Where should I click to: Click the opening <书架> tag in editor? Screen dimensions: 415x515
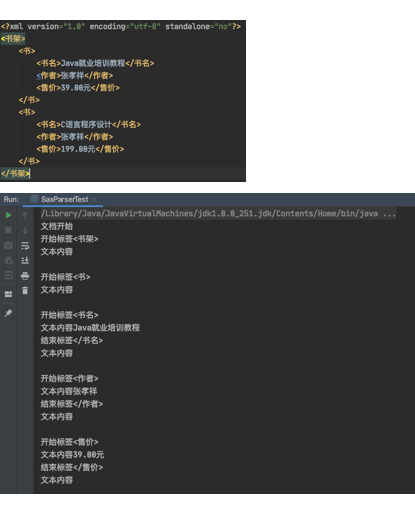coord(13,39)
